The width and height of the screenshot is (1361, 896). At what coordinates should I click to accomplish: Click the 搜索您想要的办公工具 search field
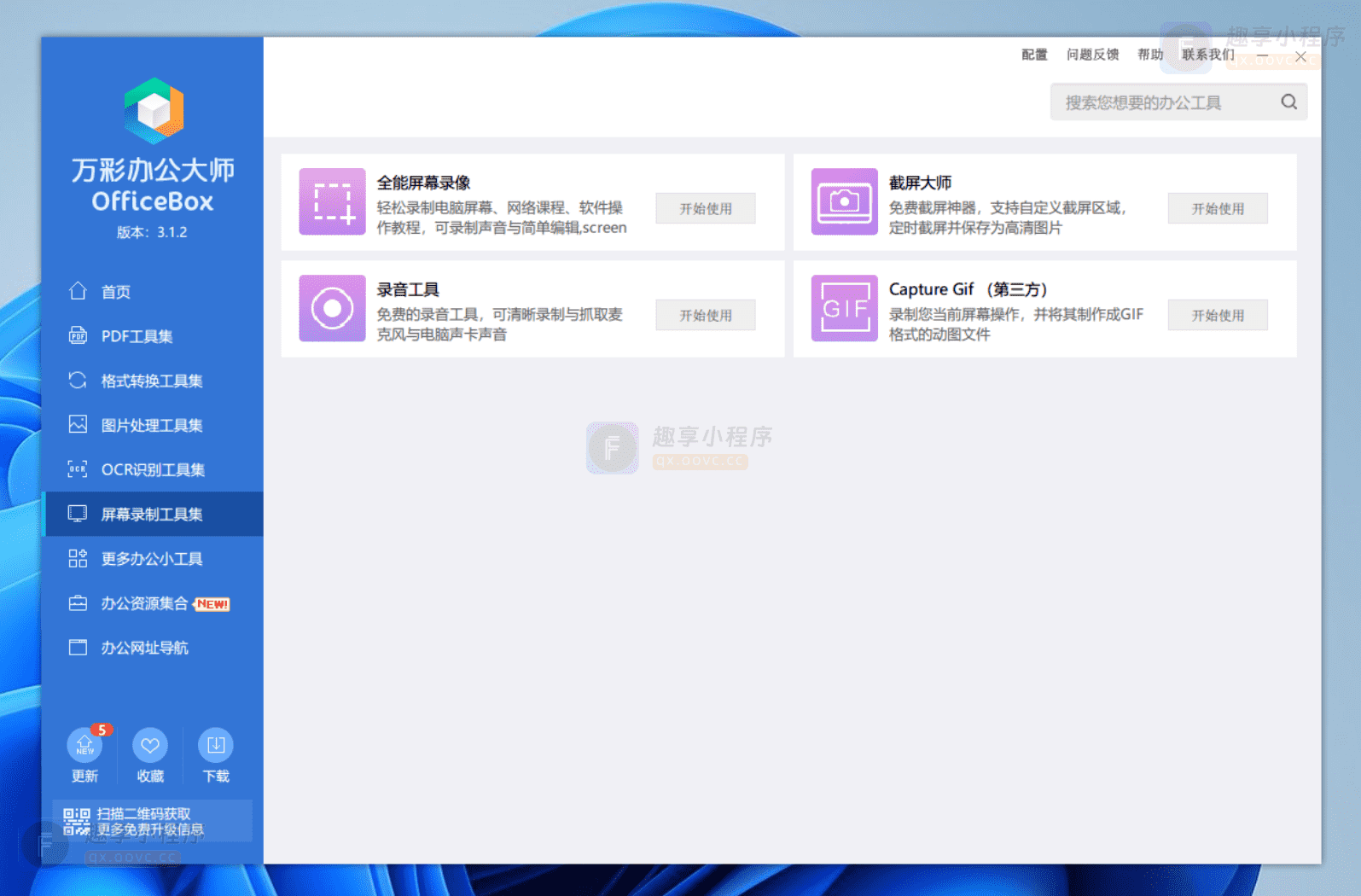(1178, 102)
